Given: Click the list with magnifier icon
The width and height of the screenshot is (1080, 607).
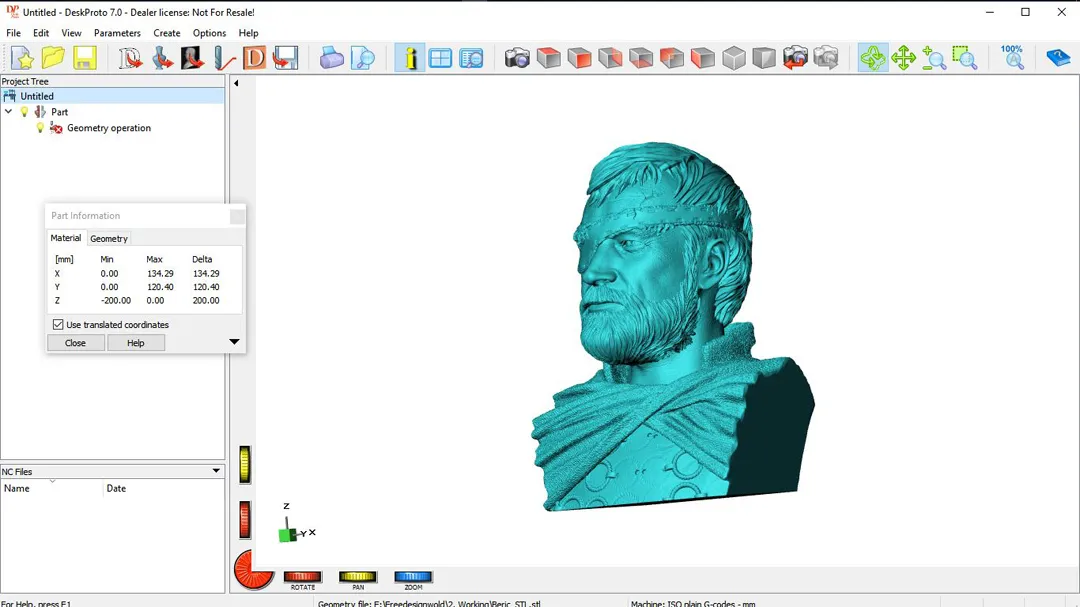Looking at the screenshot, I should pyautogui.click(x=471, y=58).
